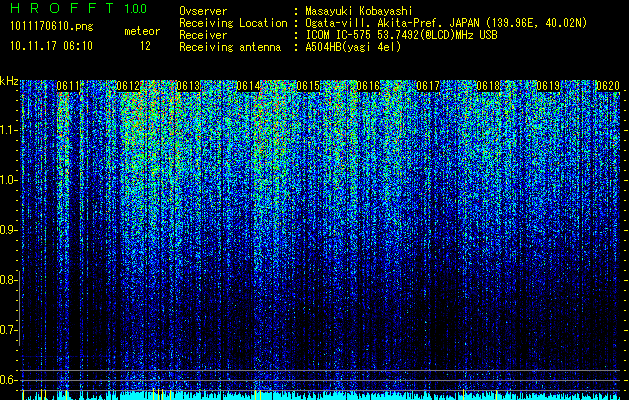Click the 0.7 frequency axis label
The height and width of the screenshot is (400, 629).
pyautogui.click(x=8, y=330)
